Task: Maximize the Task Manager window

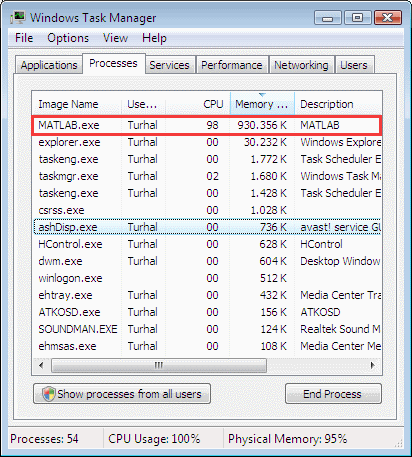Action: [x=358, y=18]
